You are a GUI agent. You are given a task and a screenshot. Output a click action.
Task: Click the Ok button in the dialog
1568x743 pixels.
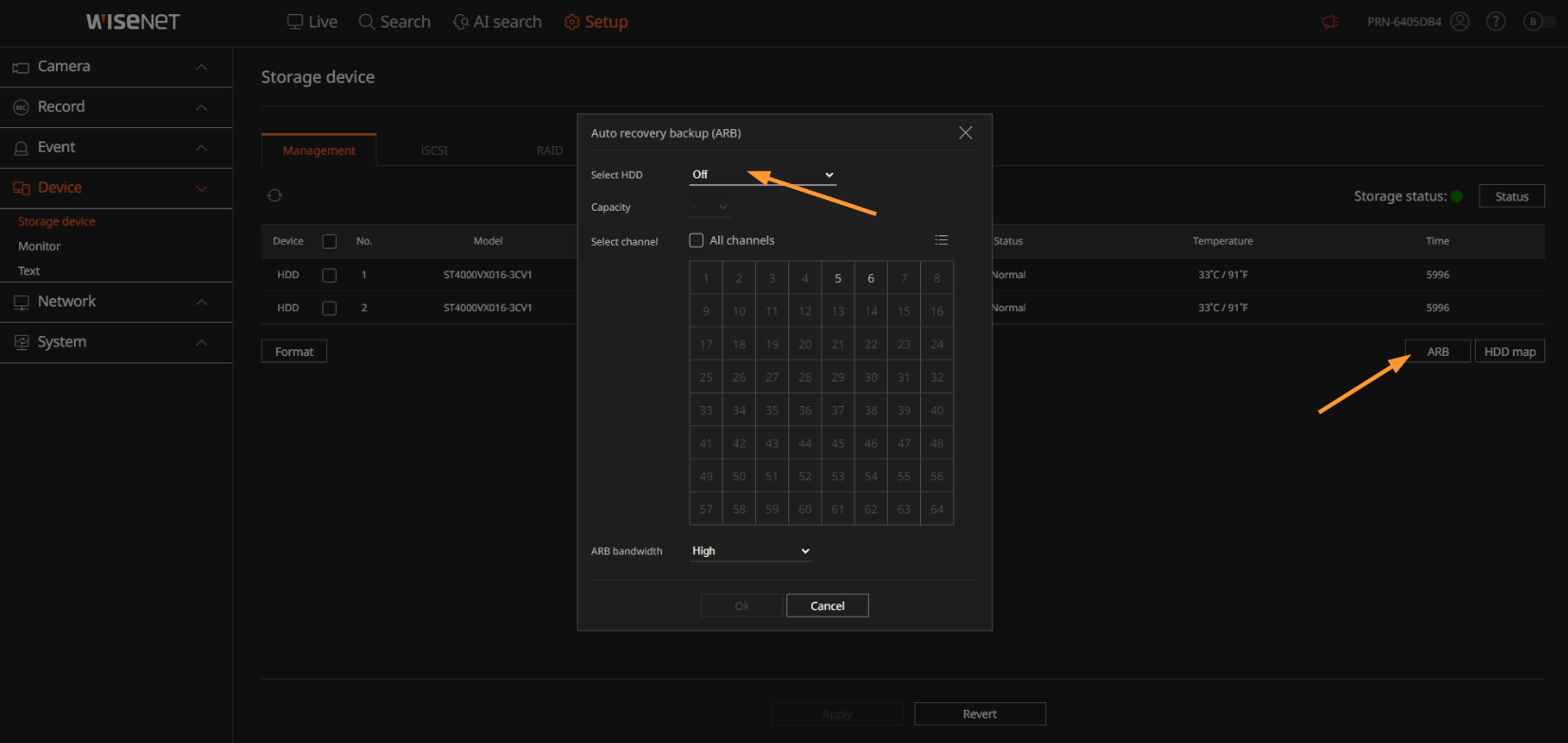pyautogui.click(x=742, y=605)
